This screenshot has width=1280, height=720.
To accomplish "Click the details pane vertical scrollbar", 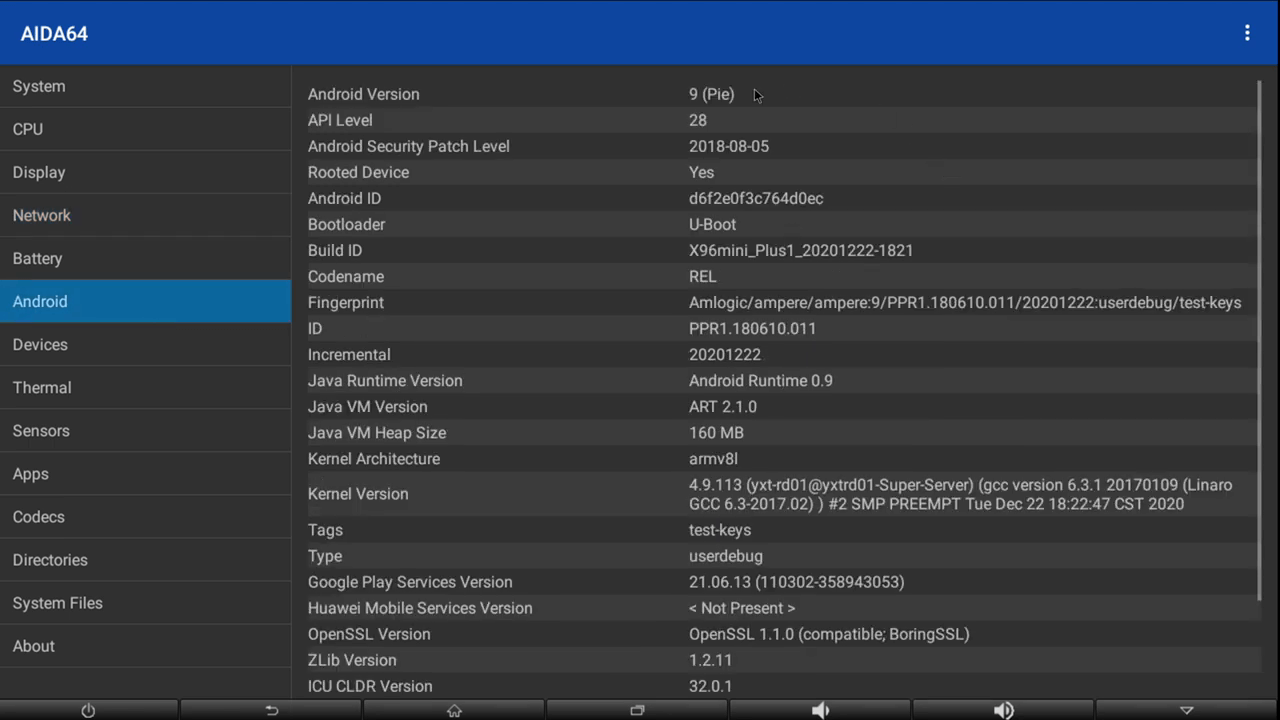I will [1258, 340].
